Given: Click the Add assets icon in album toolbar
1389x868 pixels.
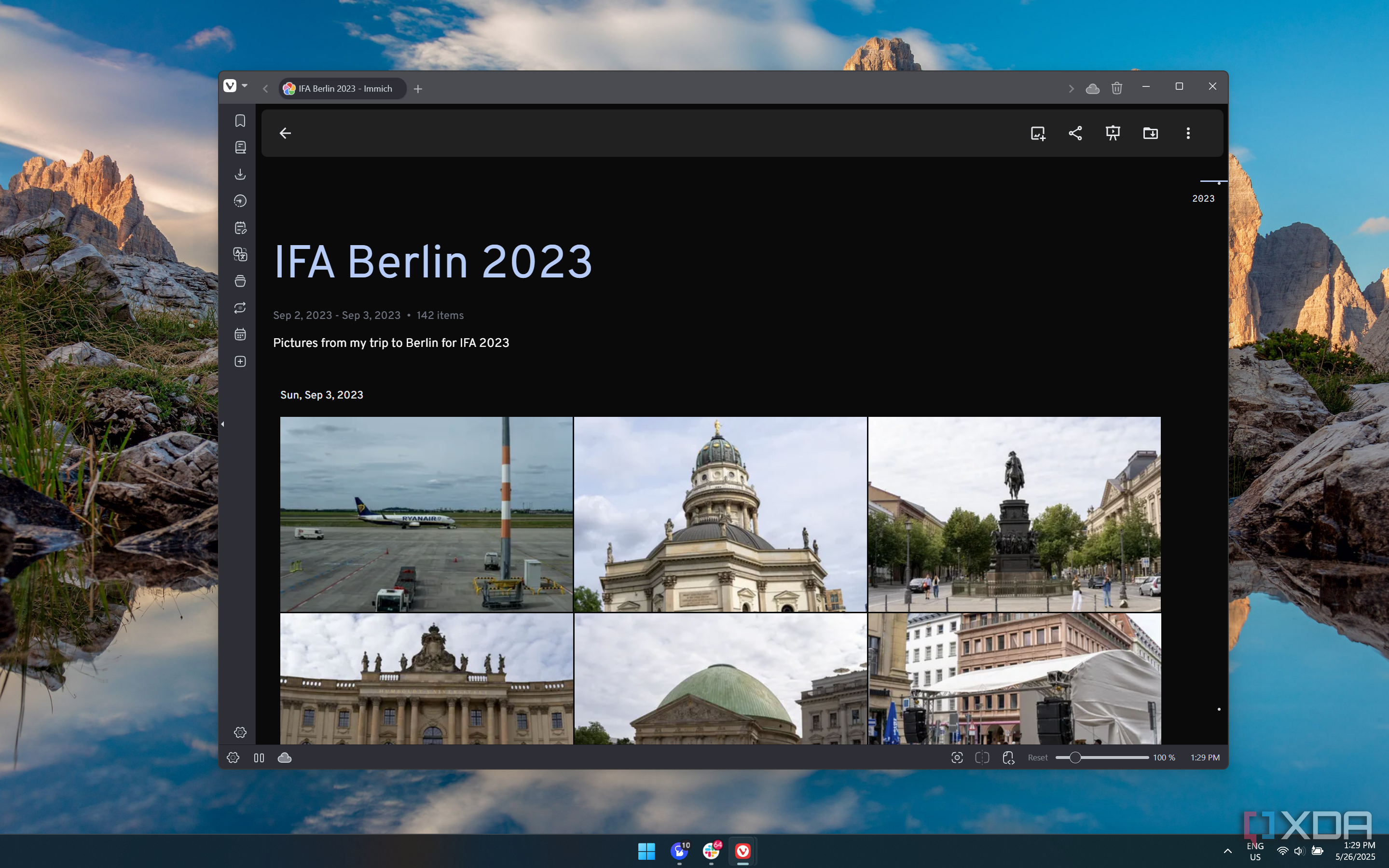Looking at the screenshot, I should point(1038,133).
